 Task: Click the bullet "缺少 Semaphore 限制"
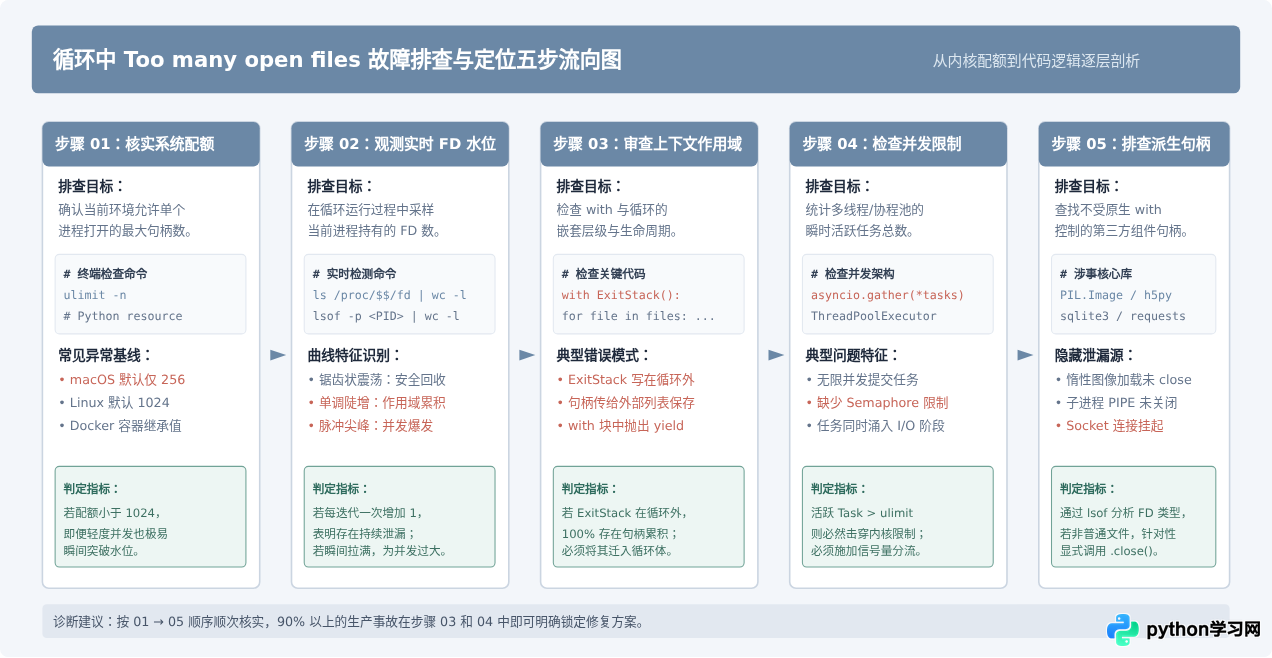tap(877, 403)
